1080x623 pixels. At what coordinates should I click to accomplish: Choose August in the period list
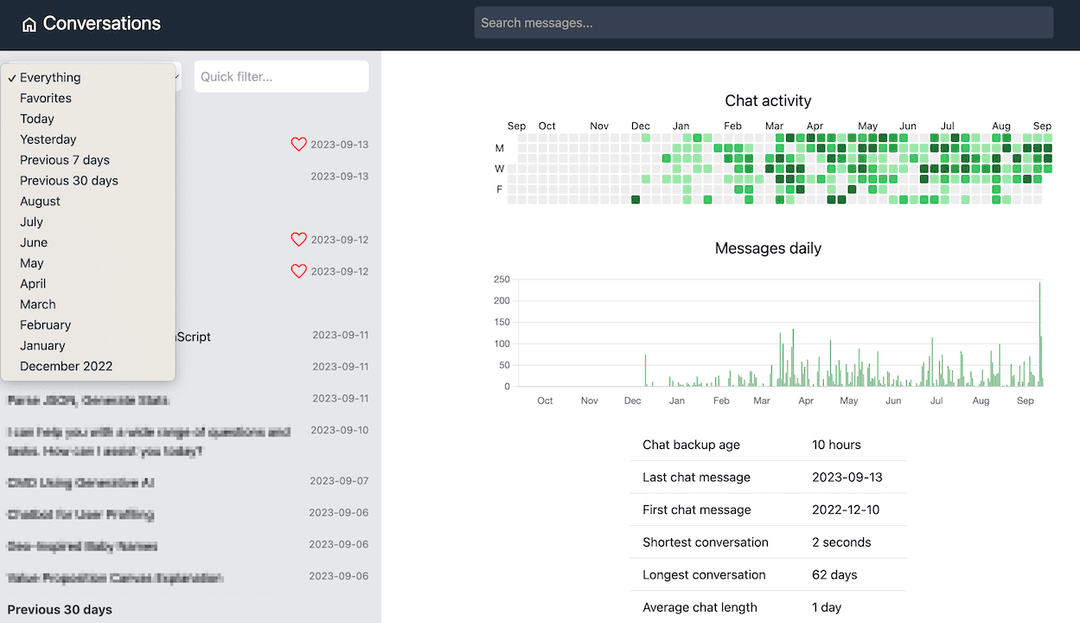coord(40,202)
